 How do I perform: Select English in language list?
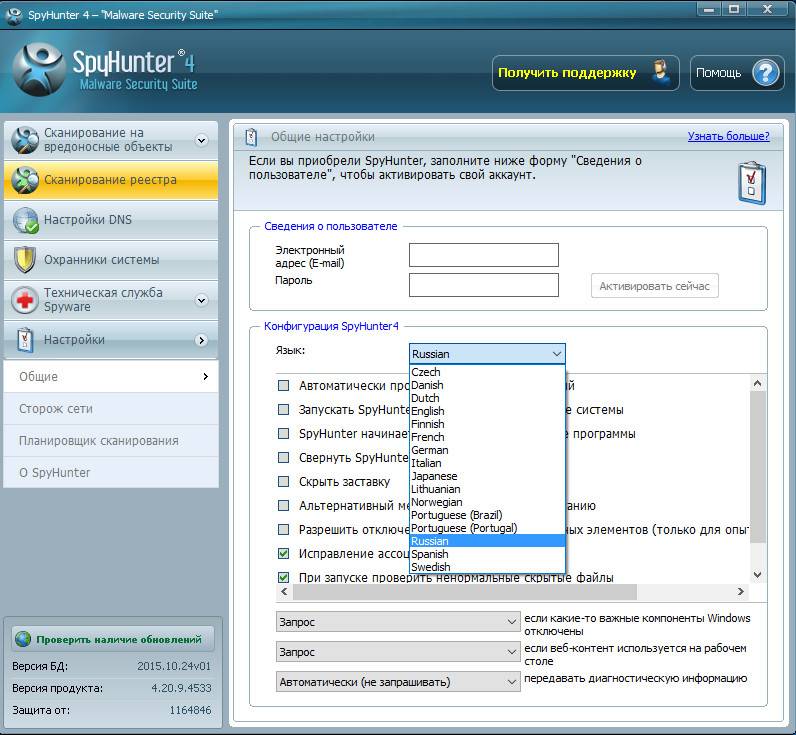click(487, 411)
